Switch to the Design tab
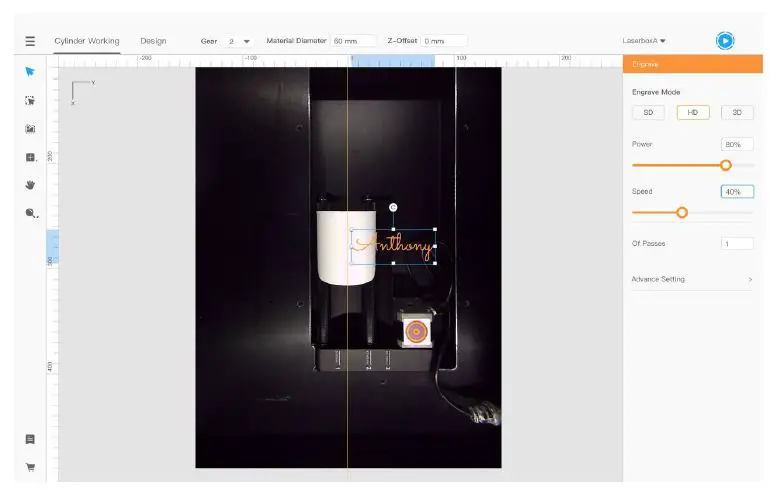The width and height of the screenshot is (781, 490). tap(153, 41)
